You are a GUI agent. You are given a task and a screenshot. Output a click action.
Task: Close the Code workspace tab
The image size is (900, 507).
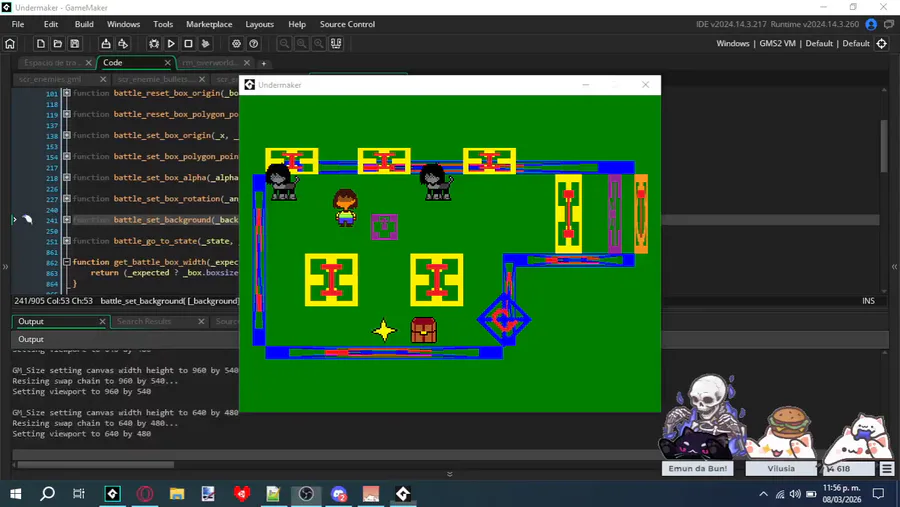pos(168,63)
